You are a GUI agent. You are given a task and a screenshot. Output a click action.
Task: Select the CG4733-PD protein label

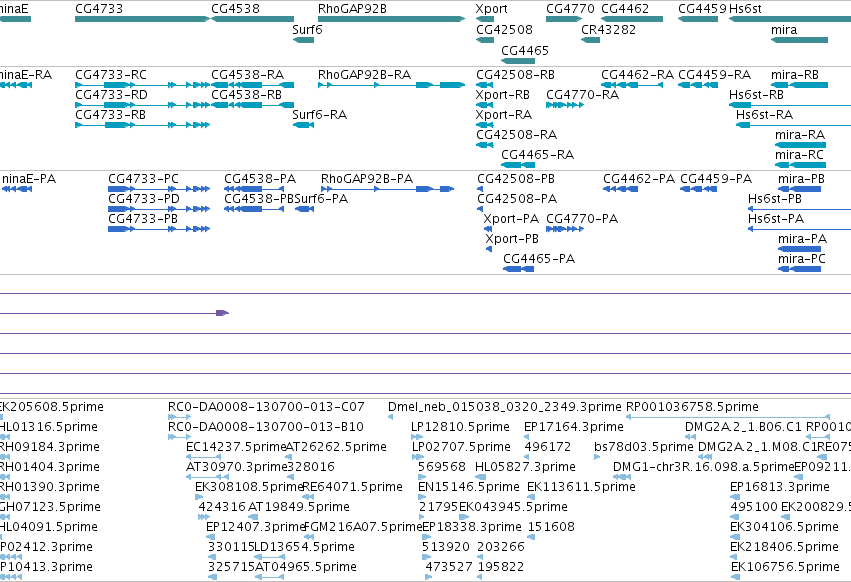click(143, 199)
